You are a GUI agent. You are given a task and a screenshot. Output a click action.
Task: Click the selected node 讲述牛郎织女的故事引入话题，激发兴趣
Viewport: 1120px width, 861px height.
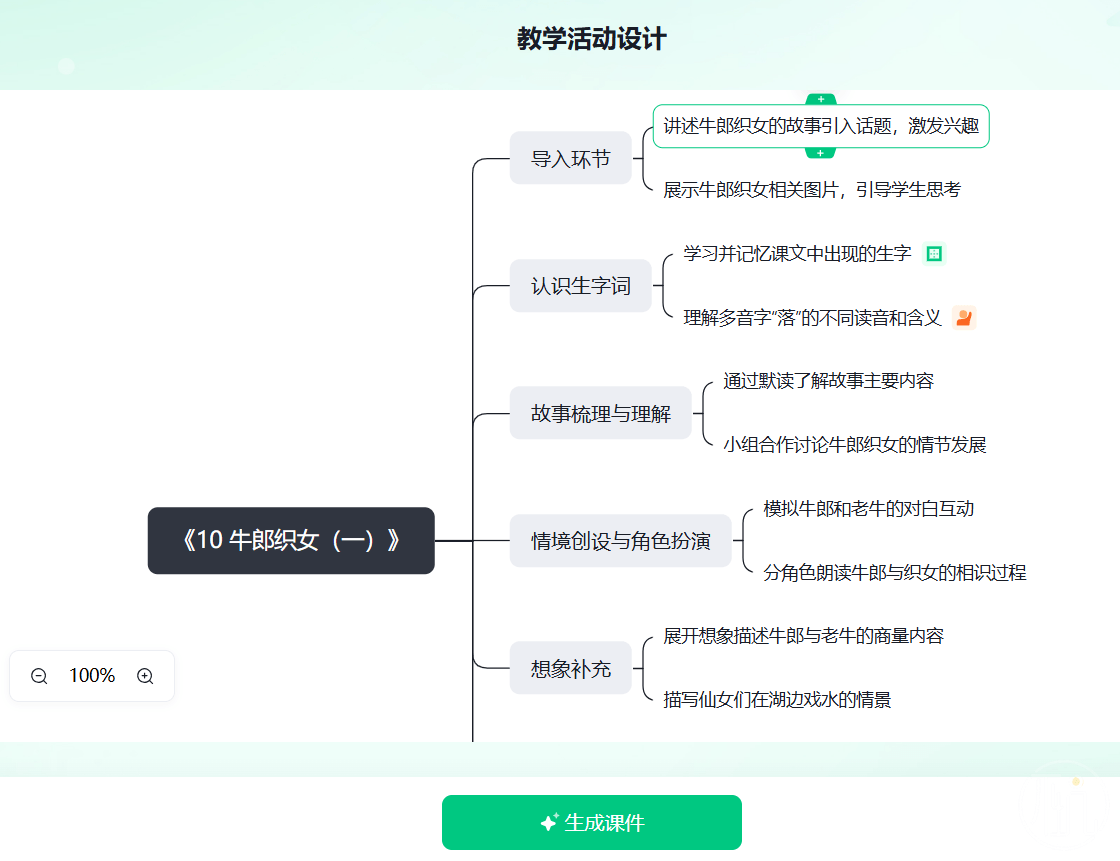pyautogui.click(x=821, y=126)
